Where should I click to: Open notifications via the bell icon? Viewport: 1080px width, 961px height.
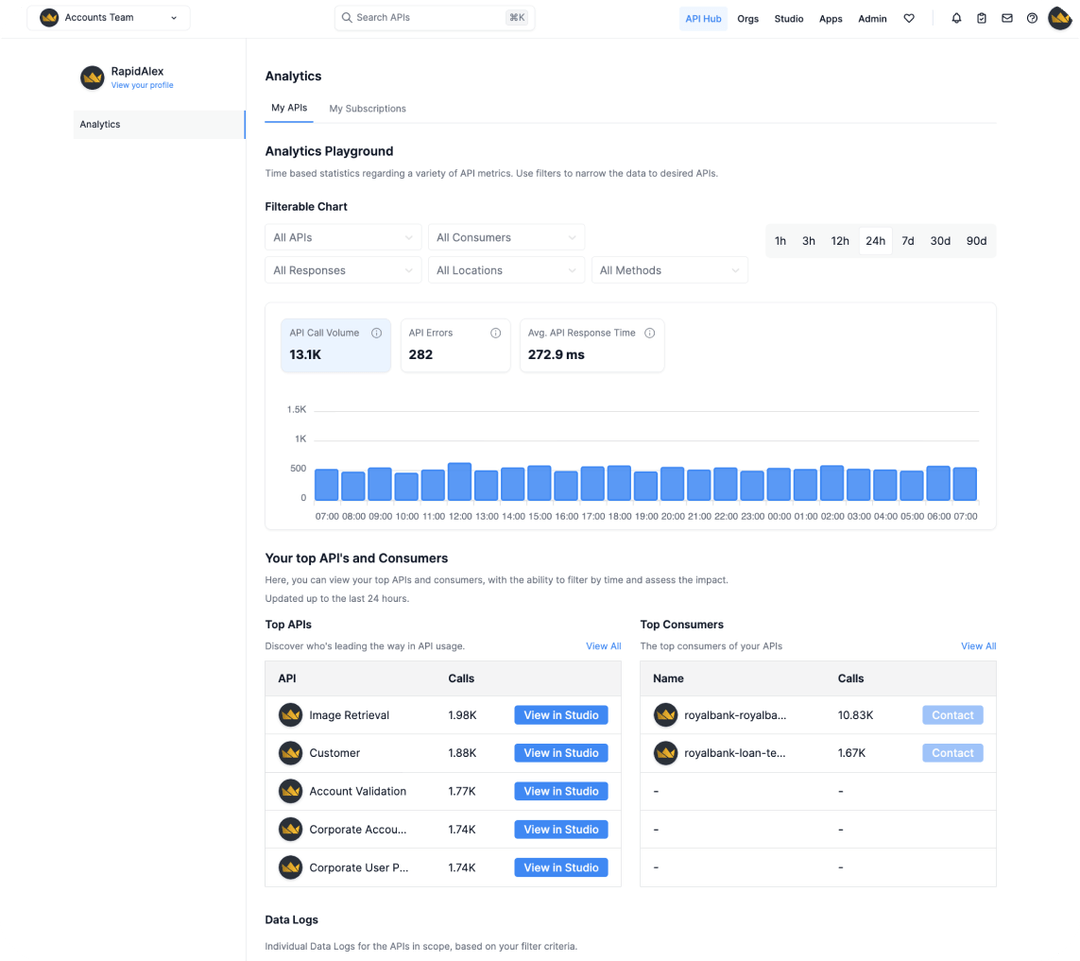[x=956, y=17]
